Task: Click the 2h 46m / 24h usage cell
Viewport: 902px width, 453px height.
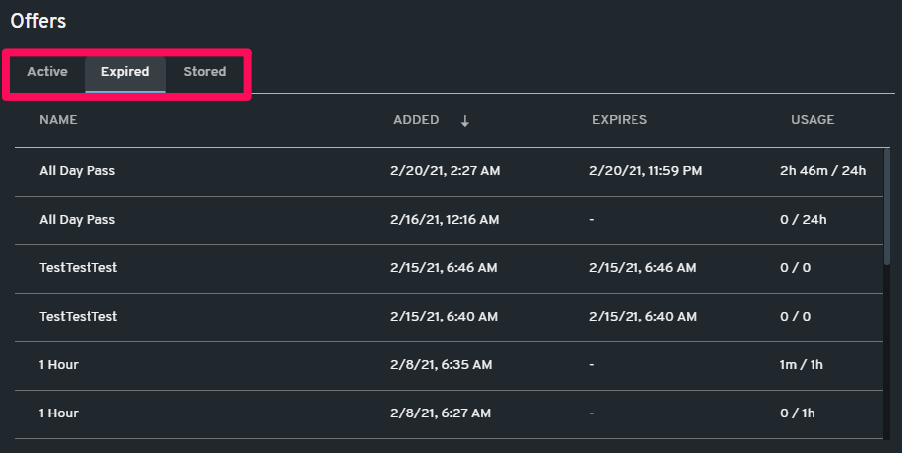Action: click(823, 171)
